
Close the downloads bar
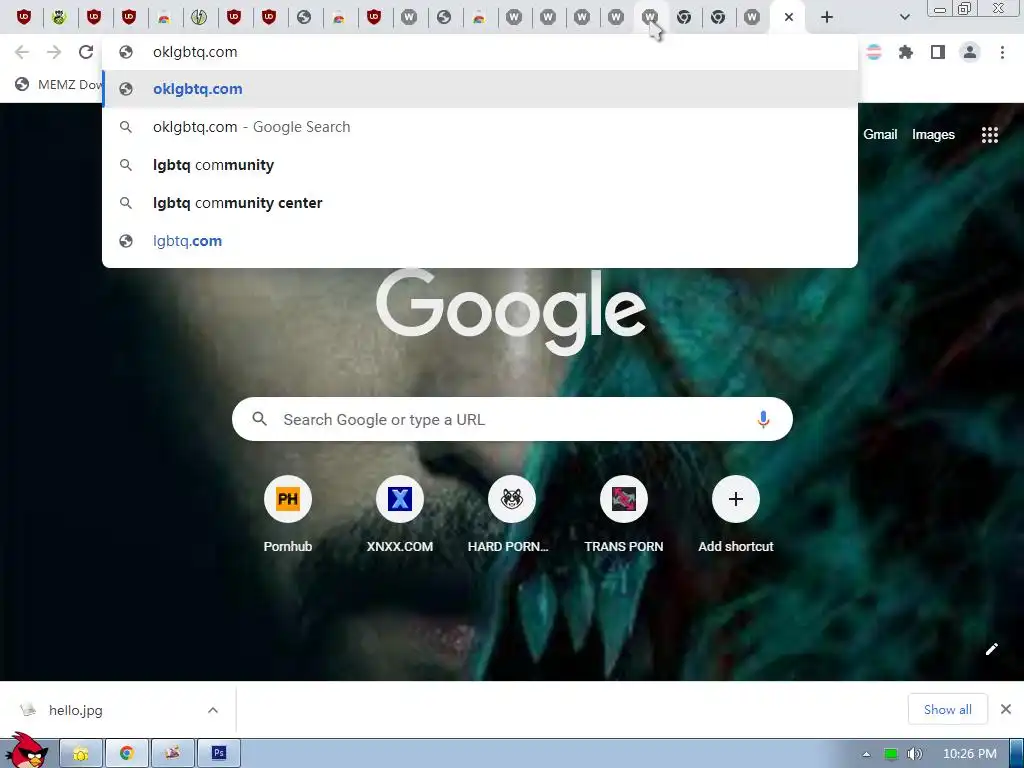[1006, 709]
